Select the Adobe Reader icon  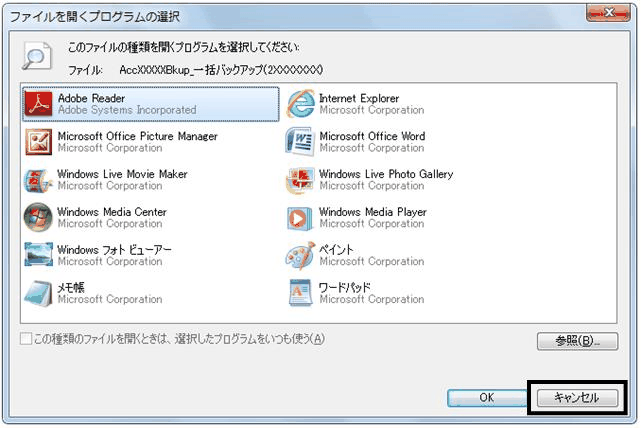(x=38, y=104)
